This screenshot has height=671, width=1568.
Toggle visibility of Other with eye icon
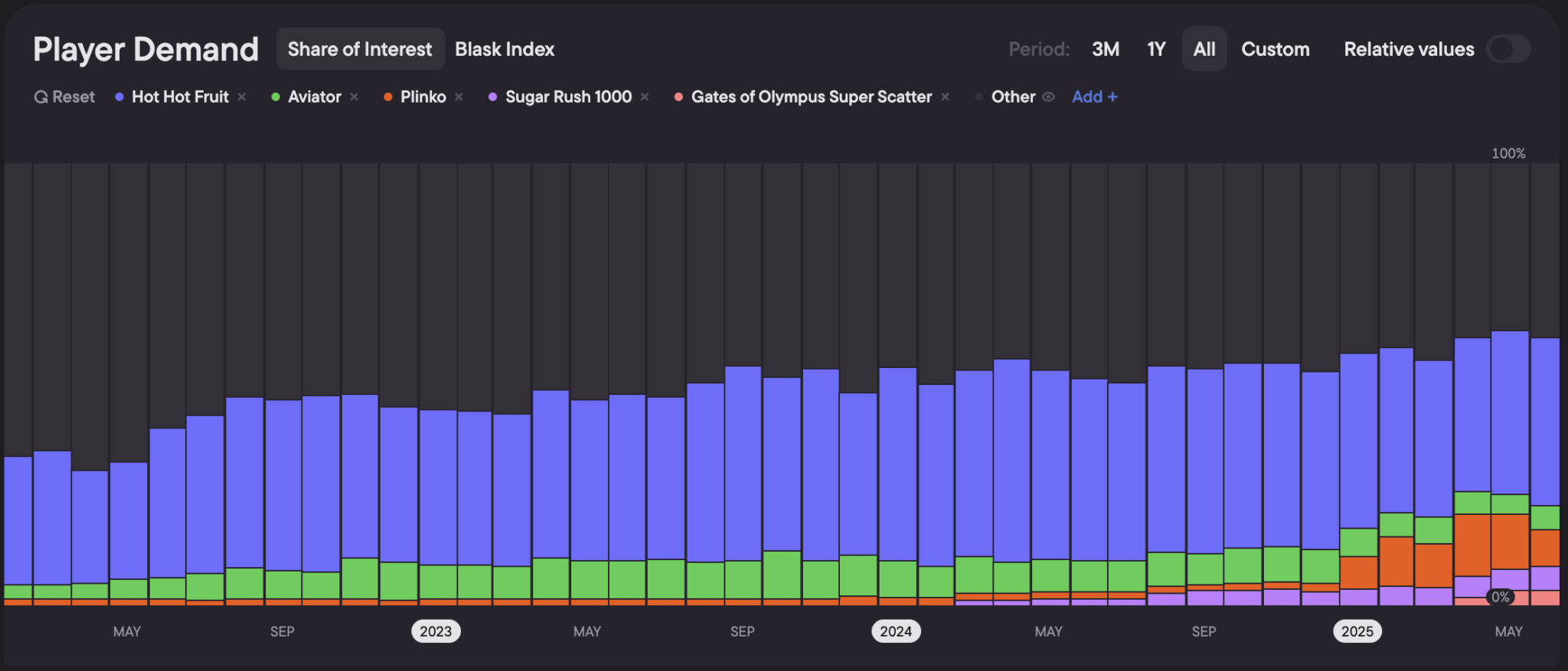click(1048, 97)
